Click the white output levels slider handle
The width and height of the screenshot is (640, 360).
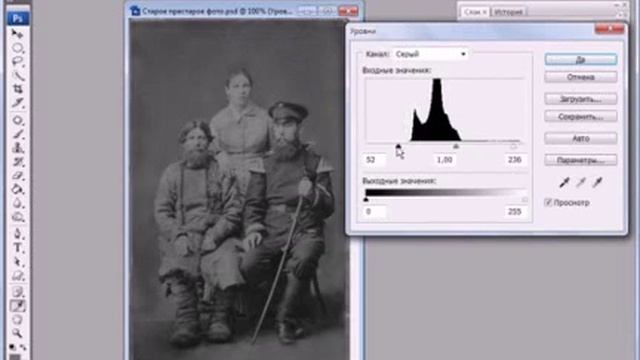[x=524, y=199]
